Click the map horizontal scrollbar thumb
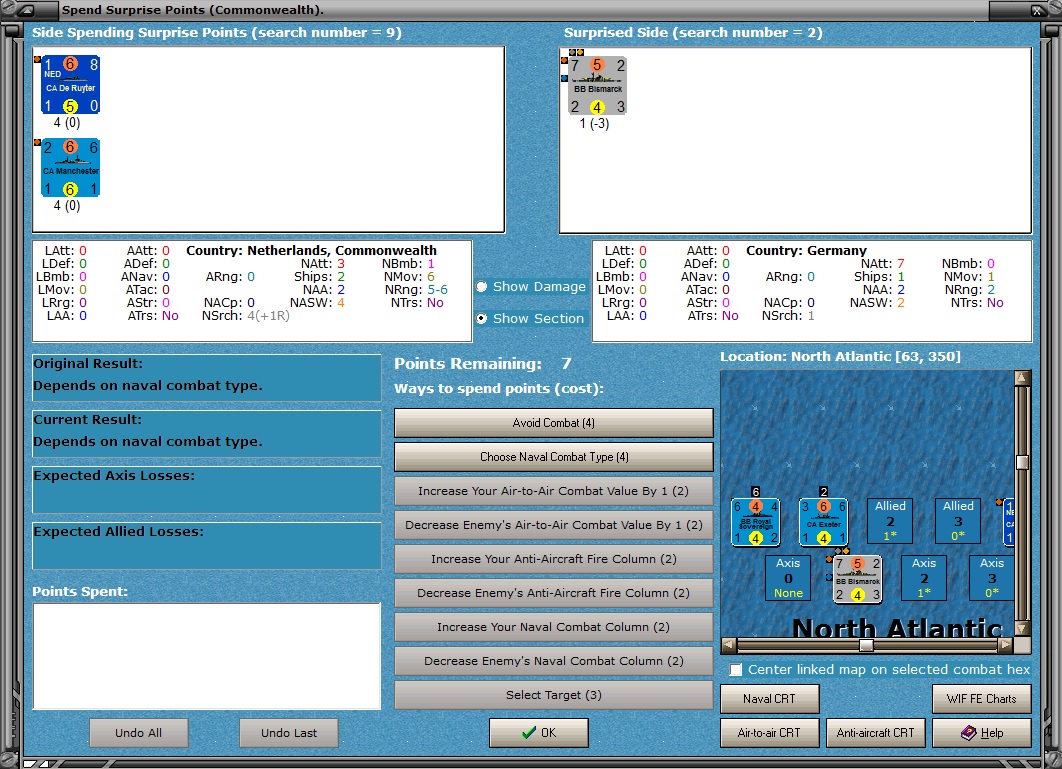The image size is (1062, 769). (x=866, y=645)
